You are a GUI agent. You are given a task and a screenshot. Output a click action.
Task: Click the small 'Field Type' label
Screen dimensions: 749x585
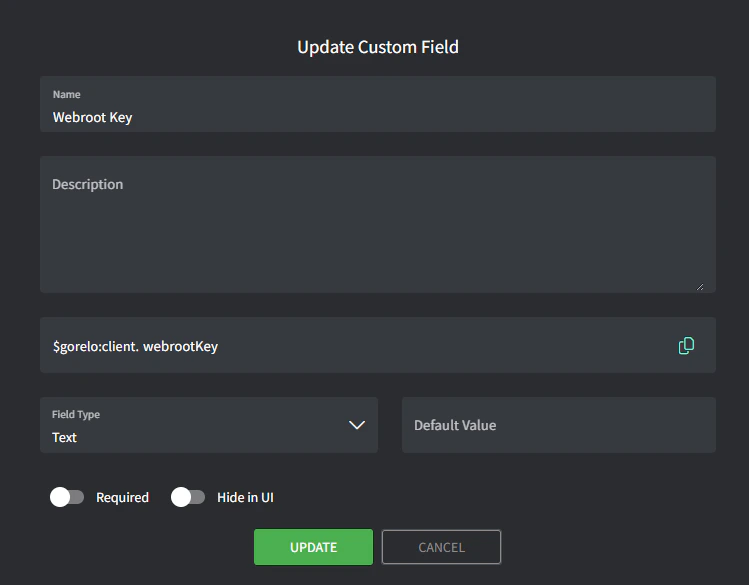(76, 414)
